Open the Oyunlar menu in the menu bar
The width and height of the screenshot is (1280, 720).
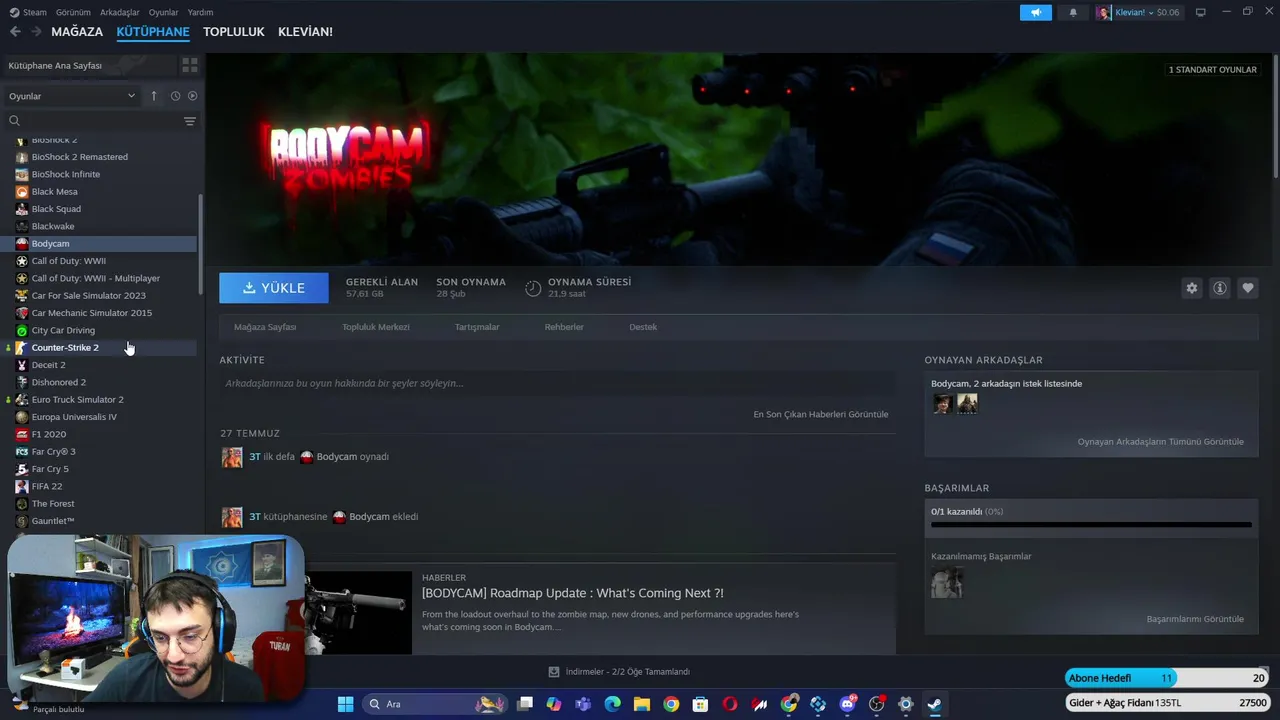click(x=163, y=12)
